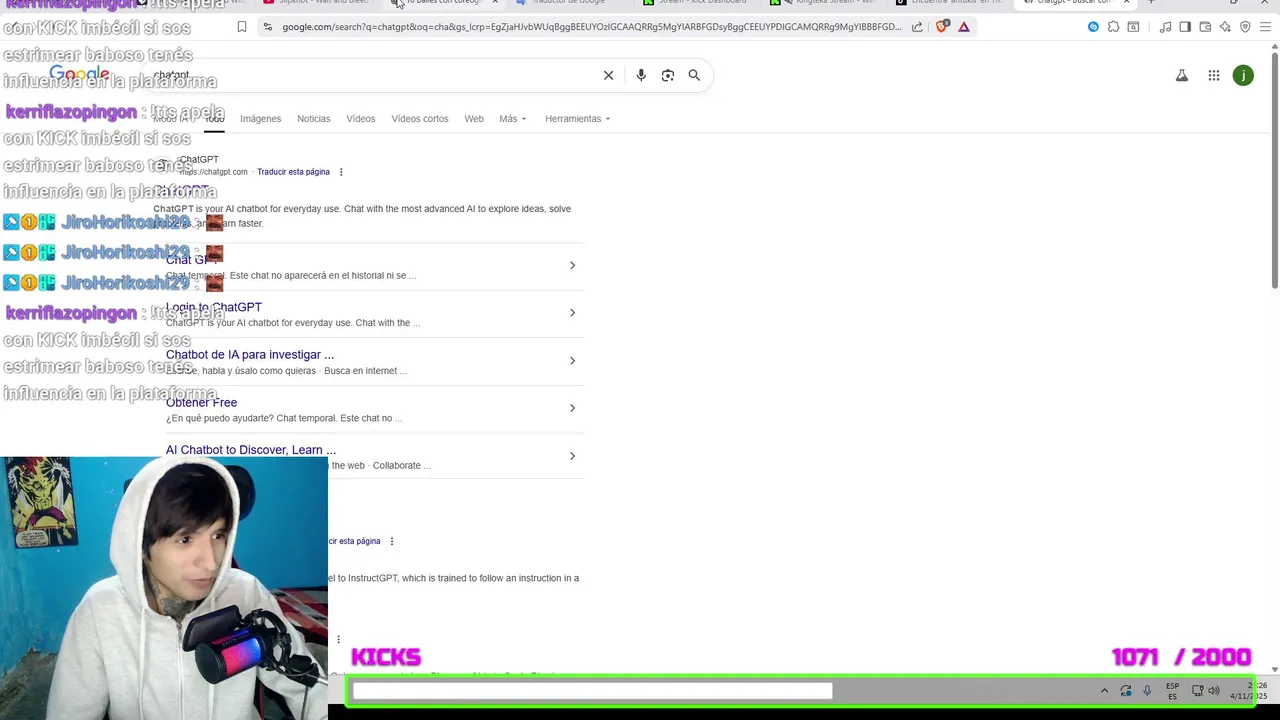The width and height of the screenshot is (1280, 720).
Task: Click the taskbar microphone tray icon
Action: 1147,690
